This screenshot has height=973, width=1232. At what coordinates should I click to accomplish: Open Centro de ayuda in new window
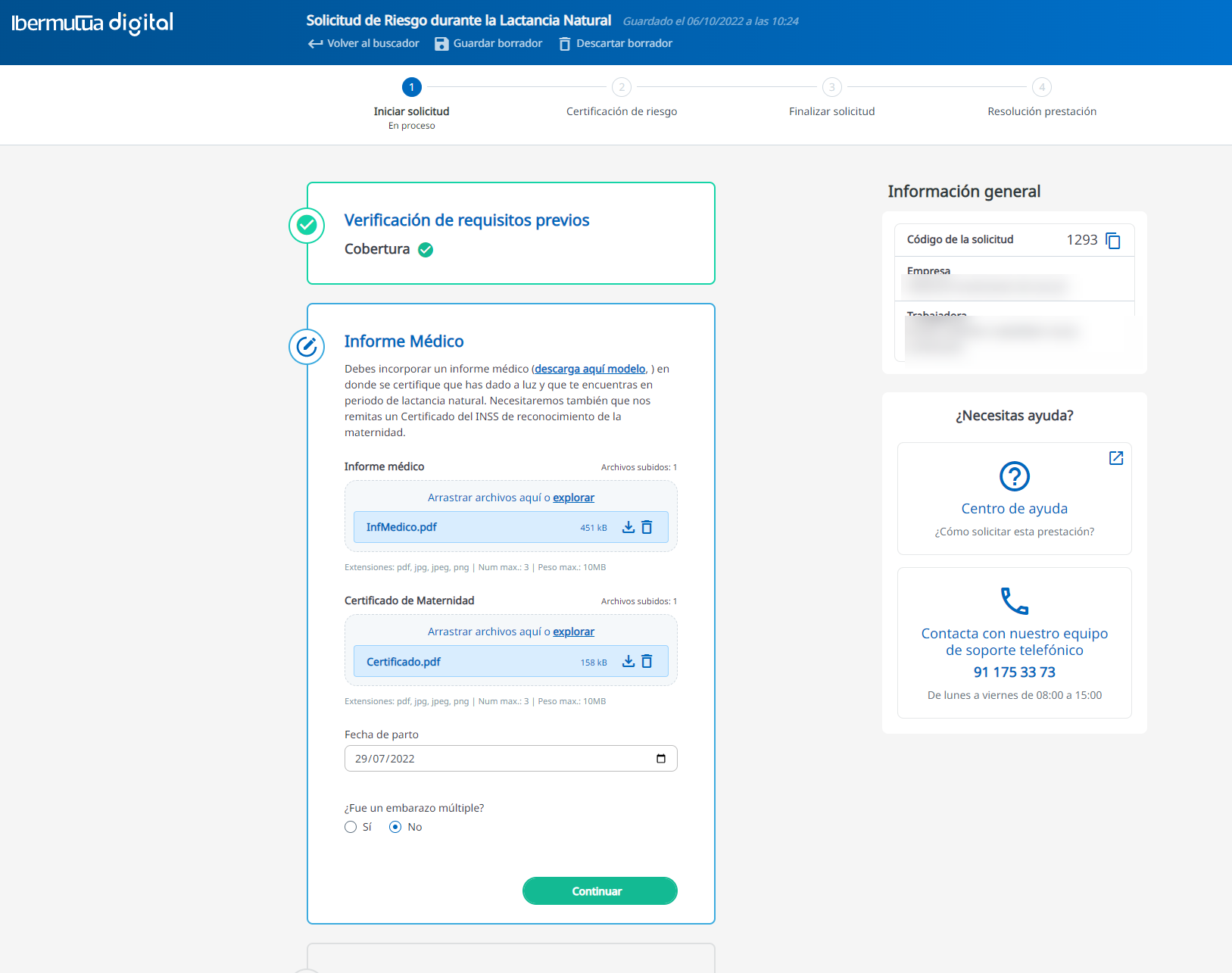1115,458
